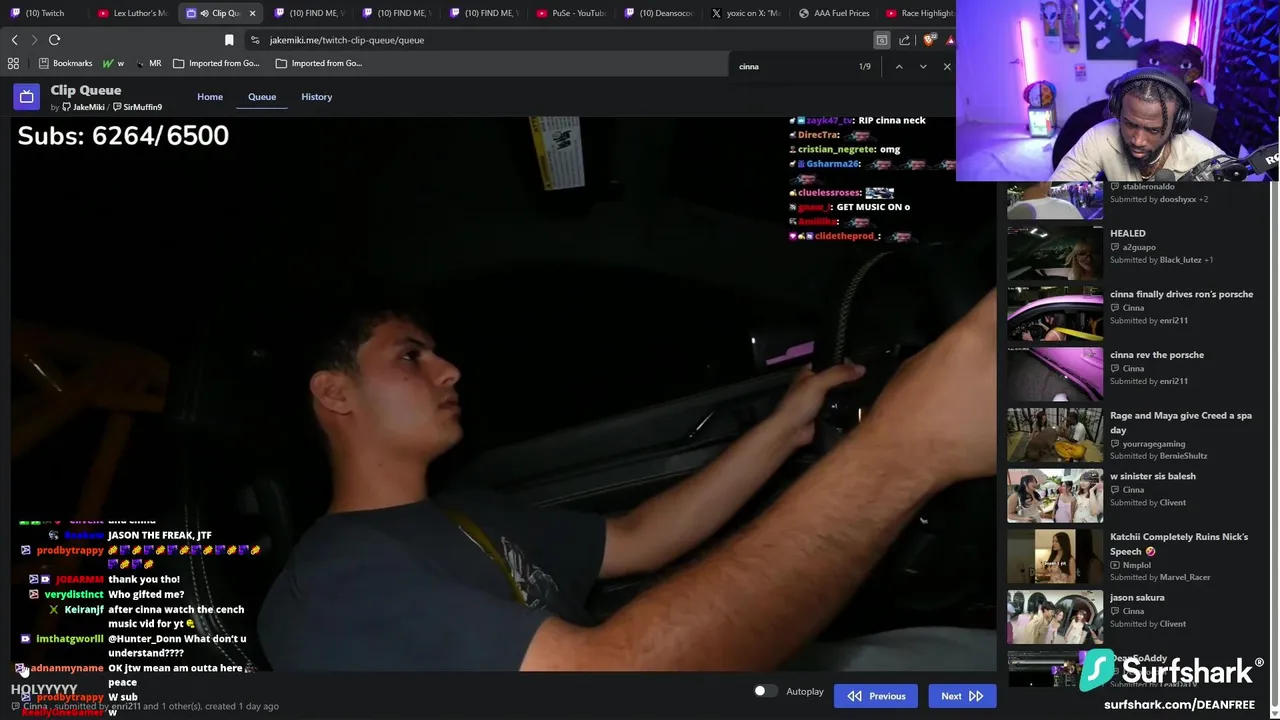This screenshot has height=720, width=1280.
Task: Click 'Submitted by Black_lutez +1' text
Action: pos(1162,260)
